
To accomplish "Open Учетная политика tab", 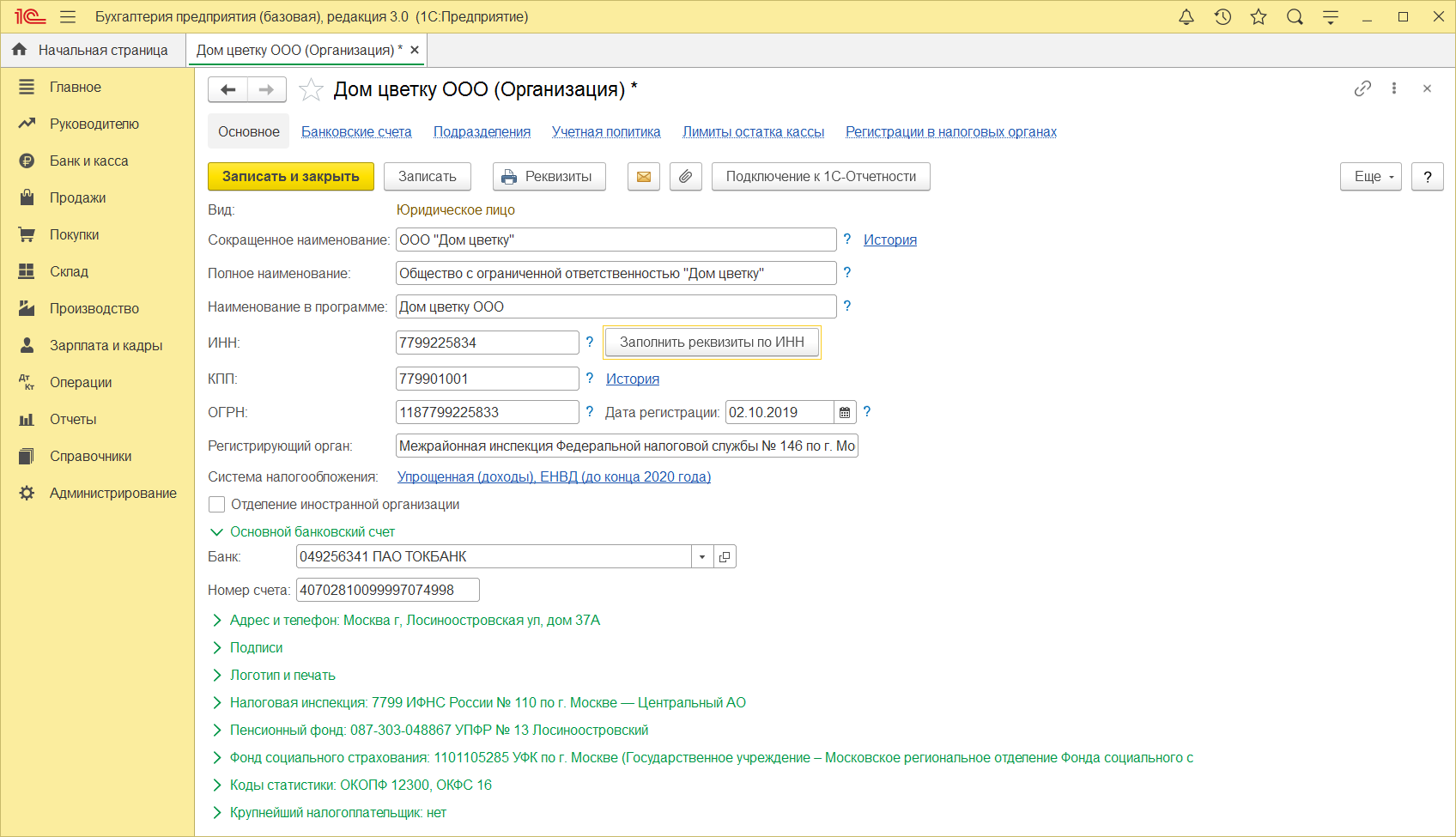I will pyautogui.click(x=606, y=132).
